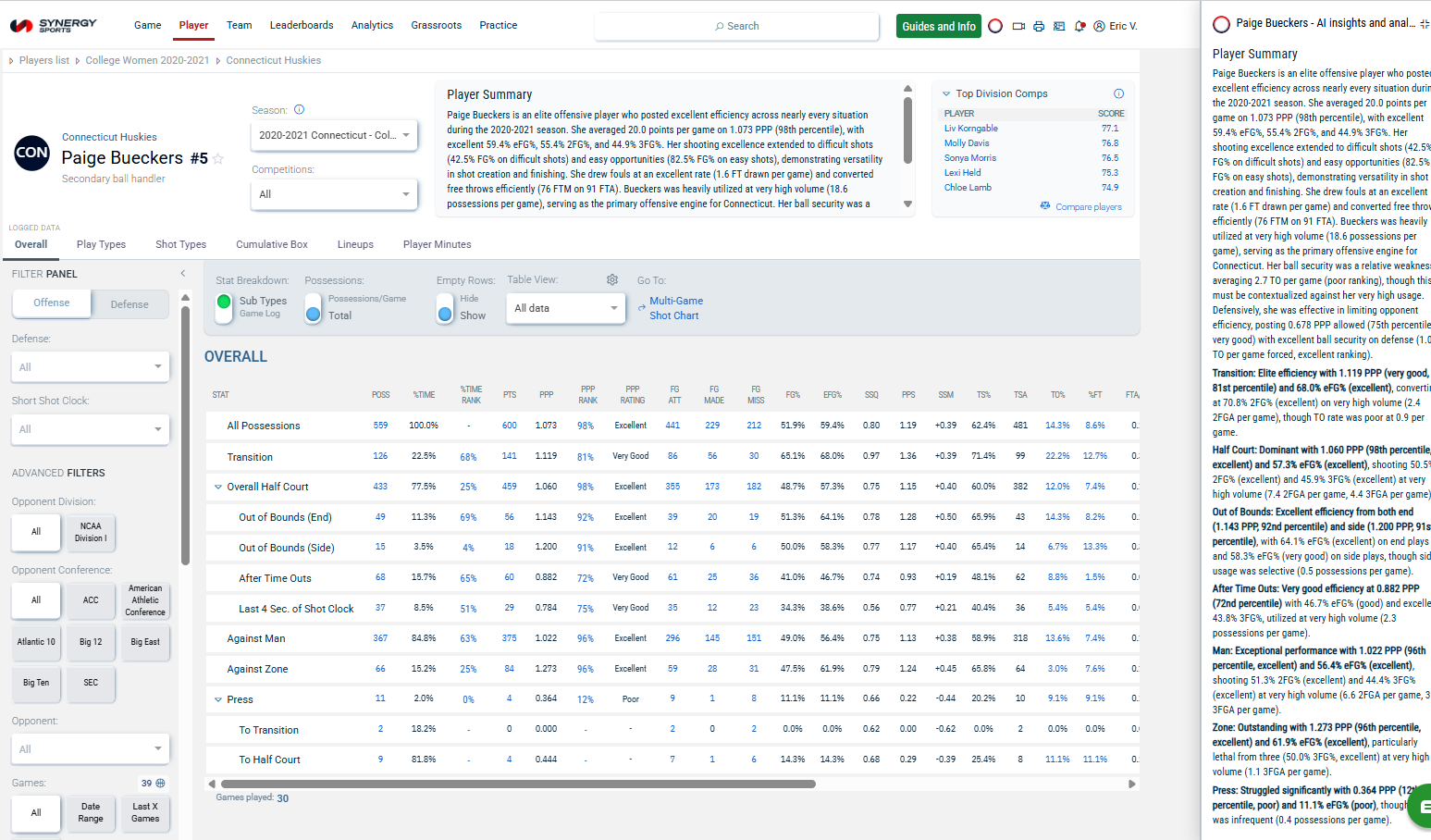Switch to the Cumulative Box tab
Viewport: 1431px width, 840px height.
(x=272, y=244)
